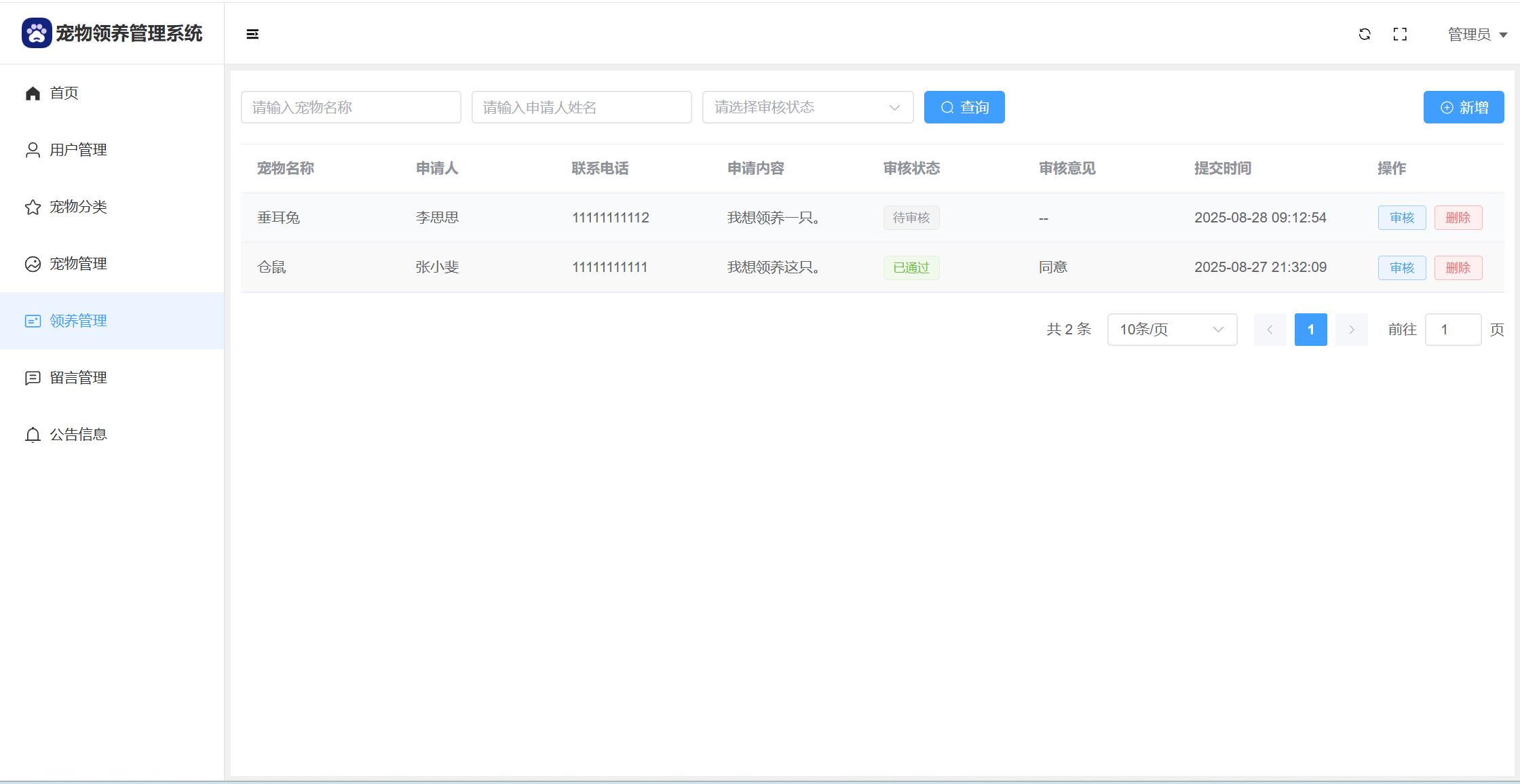The height and width of the screenshot is (784, 1520).
Task: Click 审核 for the 垂耳兔 row
Action: (1401, 218)
